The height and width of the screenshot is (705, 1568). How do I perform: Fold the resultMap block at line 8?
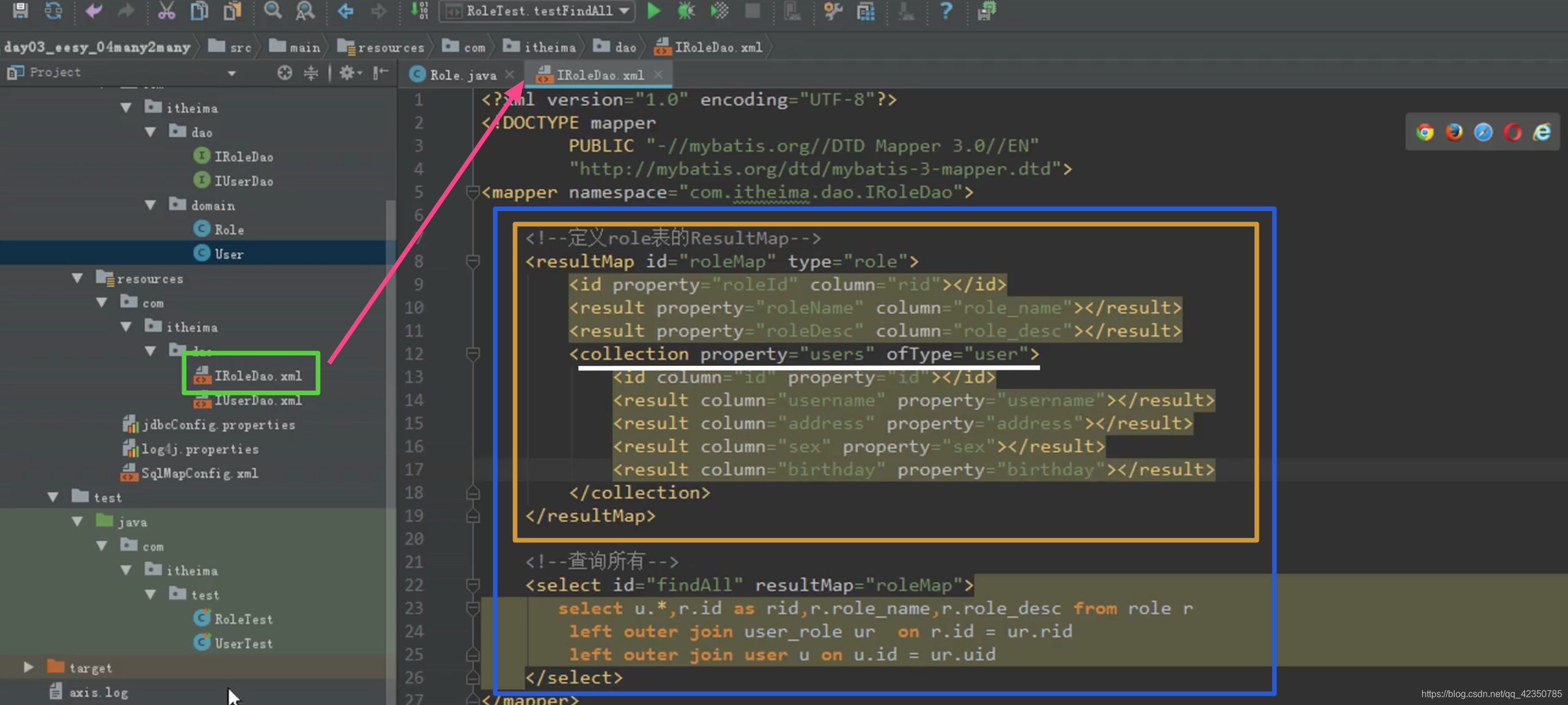click(x=473, y=262)
